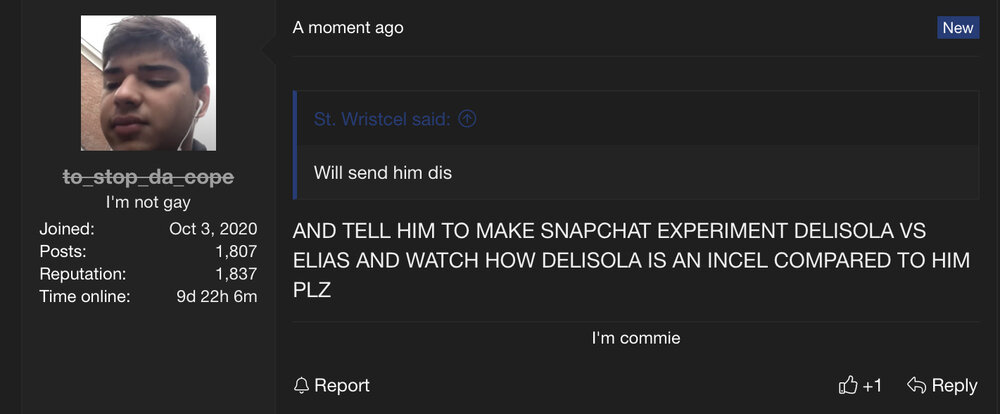The height and width of the screenshot is (414, 1000).
Task: Click the "I'm commie" signature text
Action: point(635,338)
